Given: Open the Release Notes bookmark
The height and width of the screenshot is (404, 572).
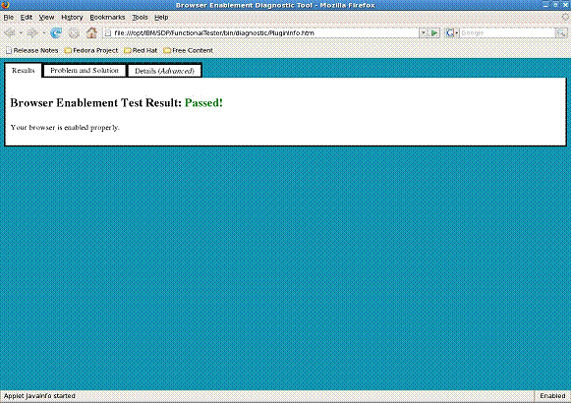Looking at the screenshot, I should (x=32, y=50).
